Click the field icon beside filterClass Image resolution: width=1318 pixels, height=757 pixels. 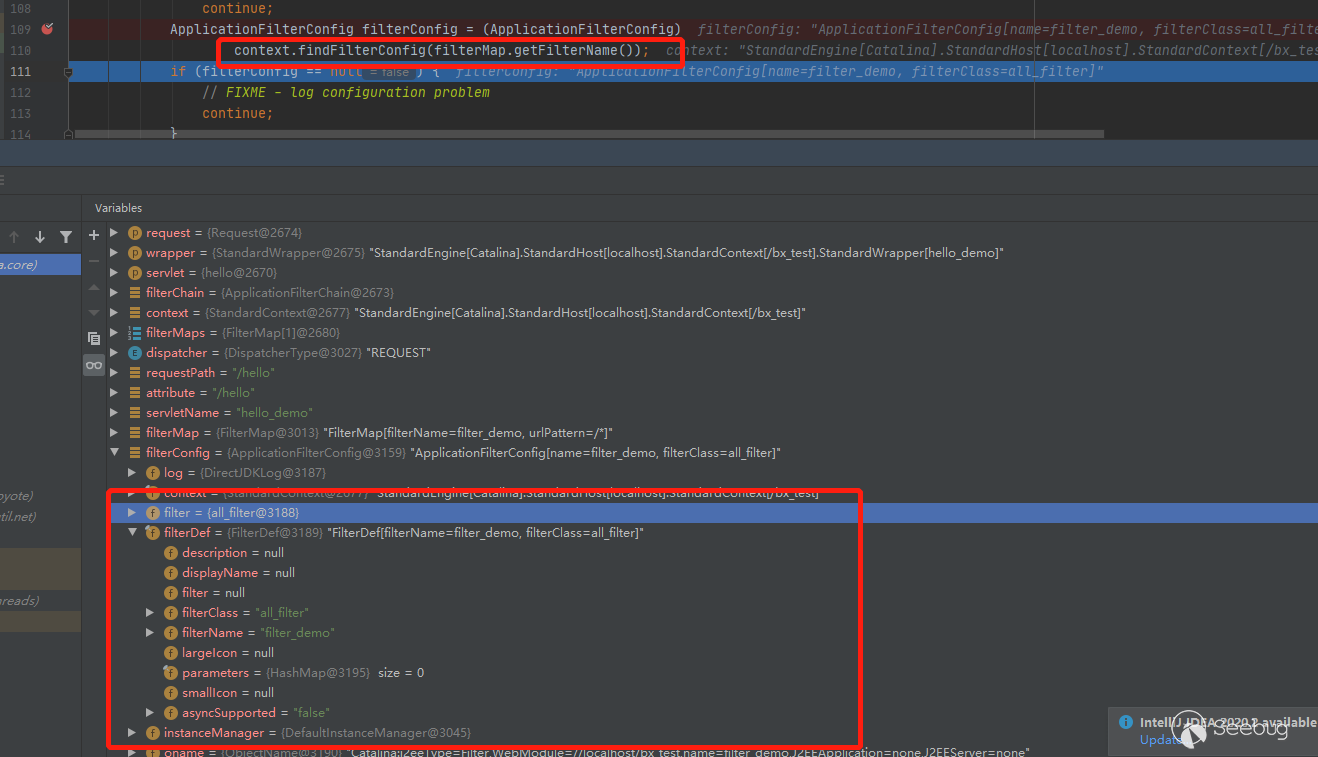[171, 613]
